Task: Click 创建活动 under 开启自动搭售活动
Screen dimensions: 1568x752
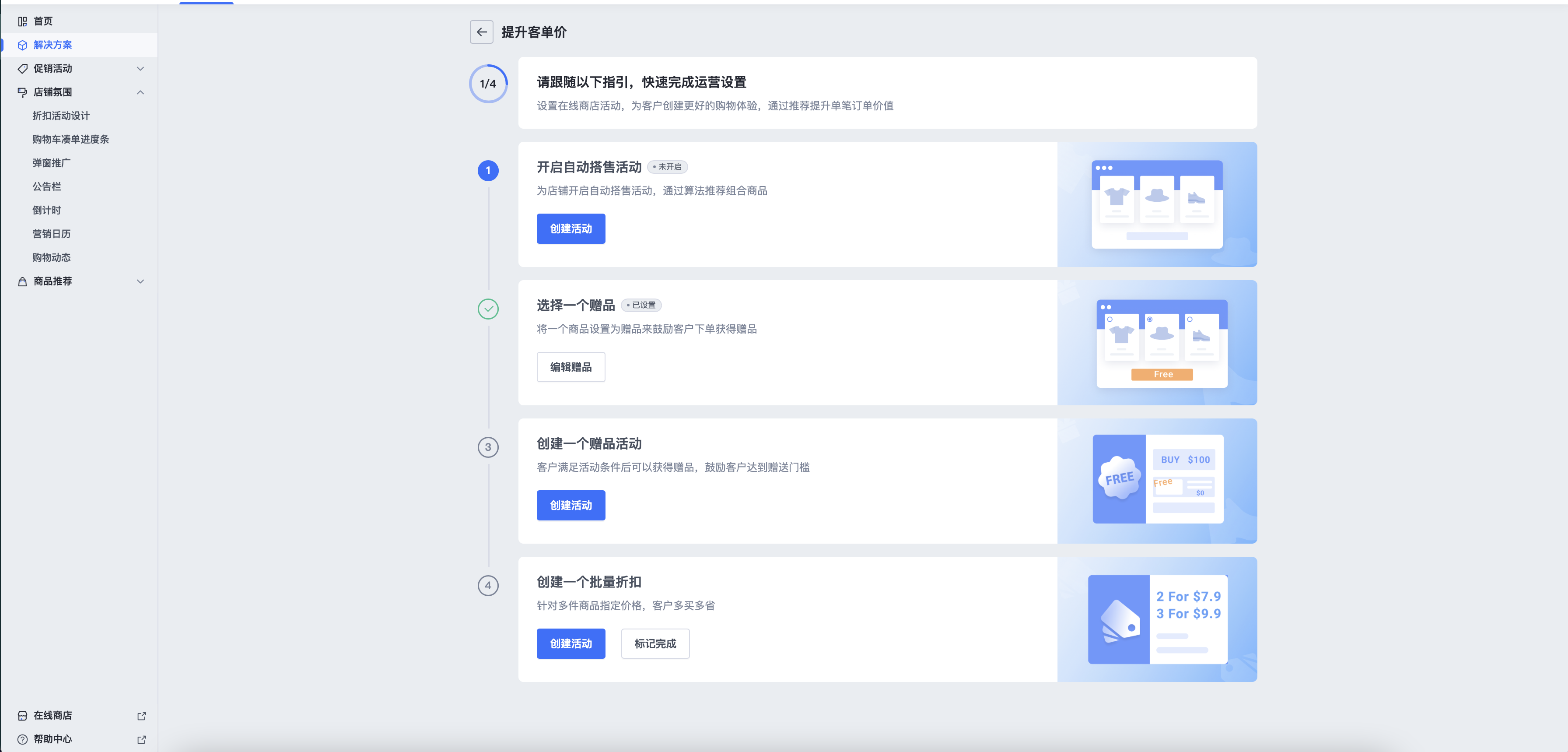Action: coord(570,228)
